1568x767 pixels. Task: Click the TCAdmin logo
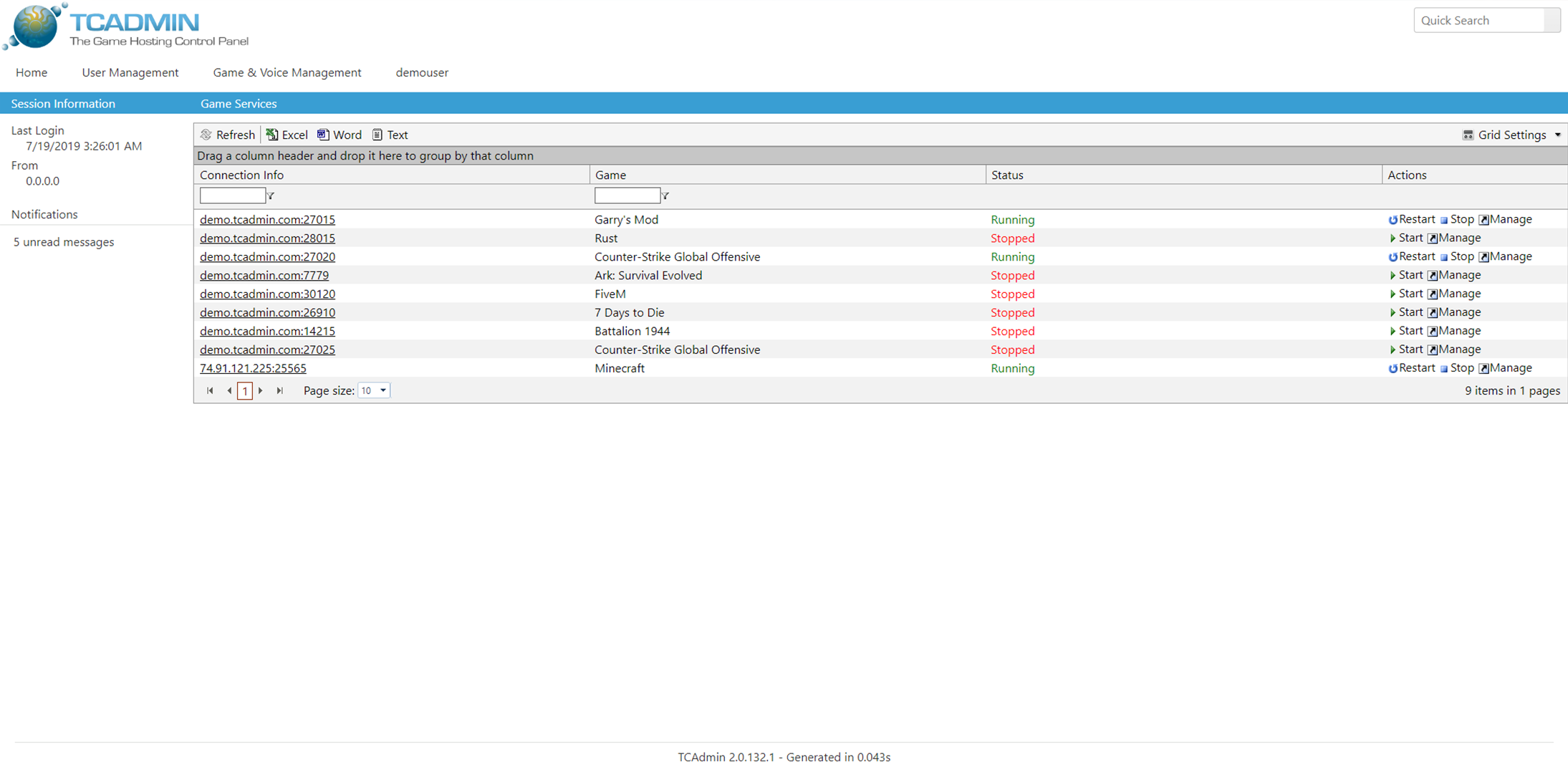[126, 26]
